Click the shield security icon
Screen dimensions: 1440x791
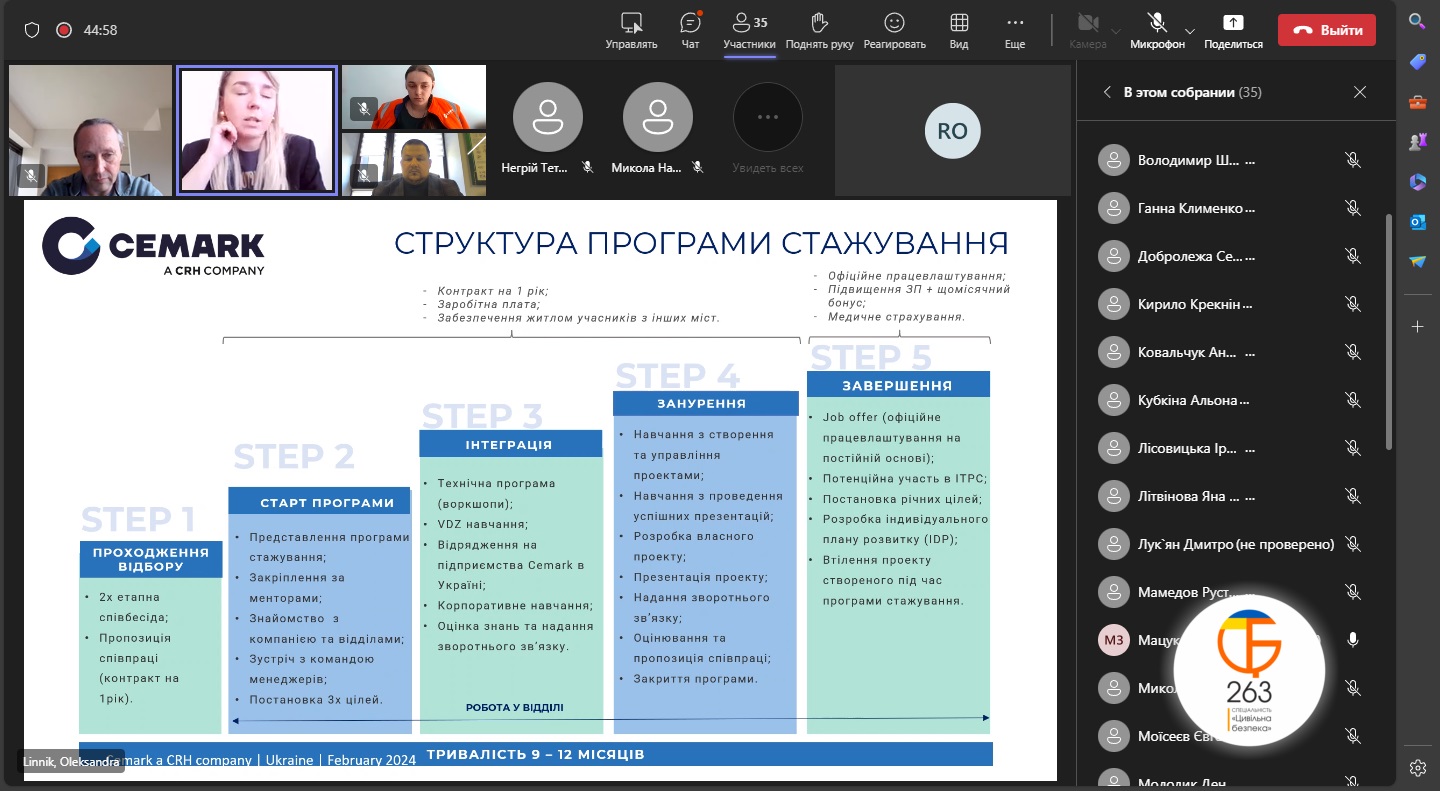(x=32, y=30)
